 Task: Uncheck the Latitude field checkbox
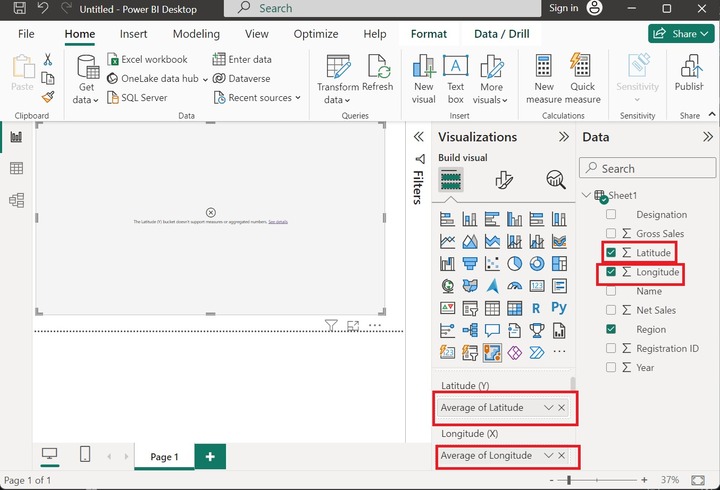[611, 253]
